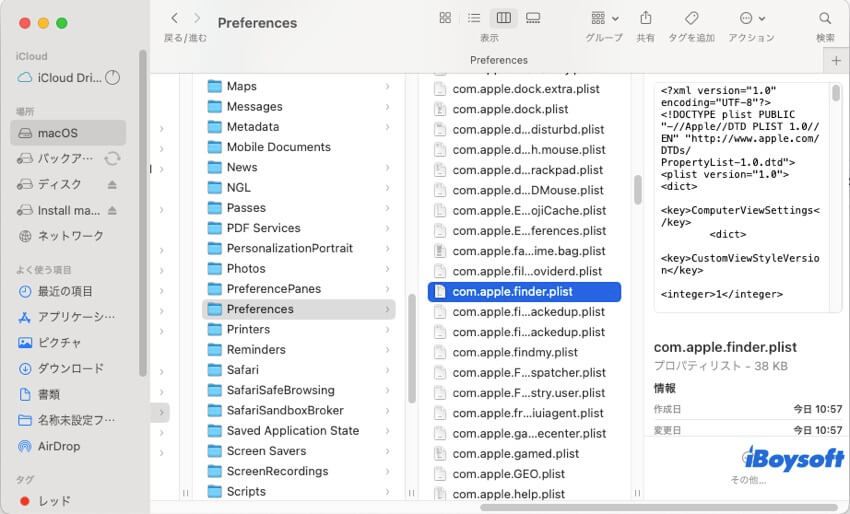Select the PreferencePanes folder
The height and width of the screenshot is (514, 850).
pyautogui.click(x=299, y=289)
